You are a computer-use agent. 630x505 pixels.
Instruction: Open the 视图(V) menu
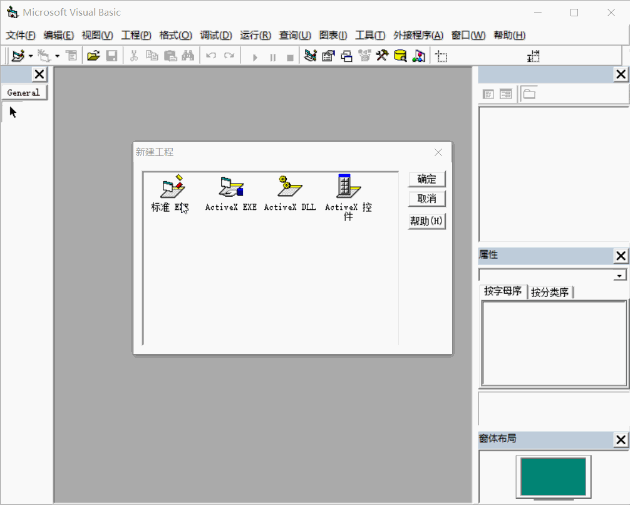click(x=98, y=35)
